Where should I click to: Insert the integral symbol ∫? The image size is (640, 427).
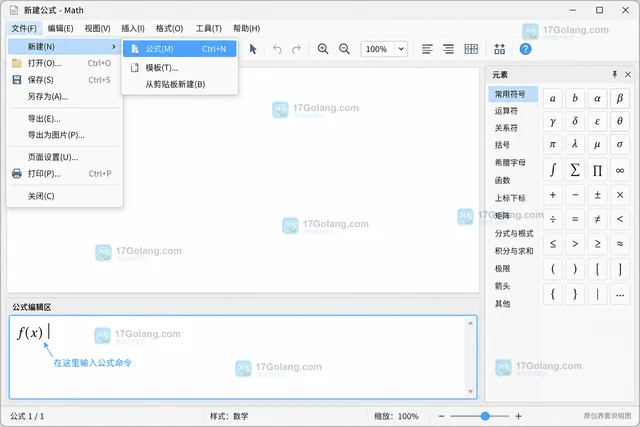553,170
